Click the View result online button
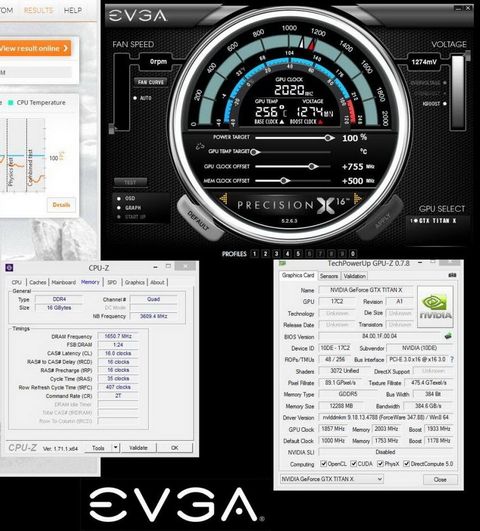Screen dimensions: 480x531 tap(35, 48)
